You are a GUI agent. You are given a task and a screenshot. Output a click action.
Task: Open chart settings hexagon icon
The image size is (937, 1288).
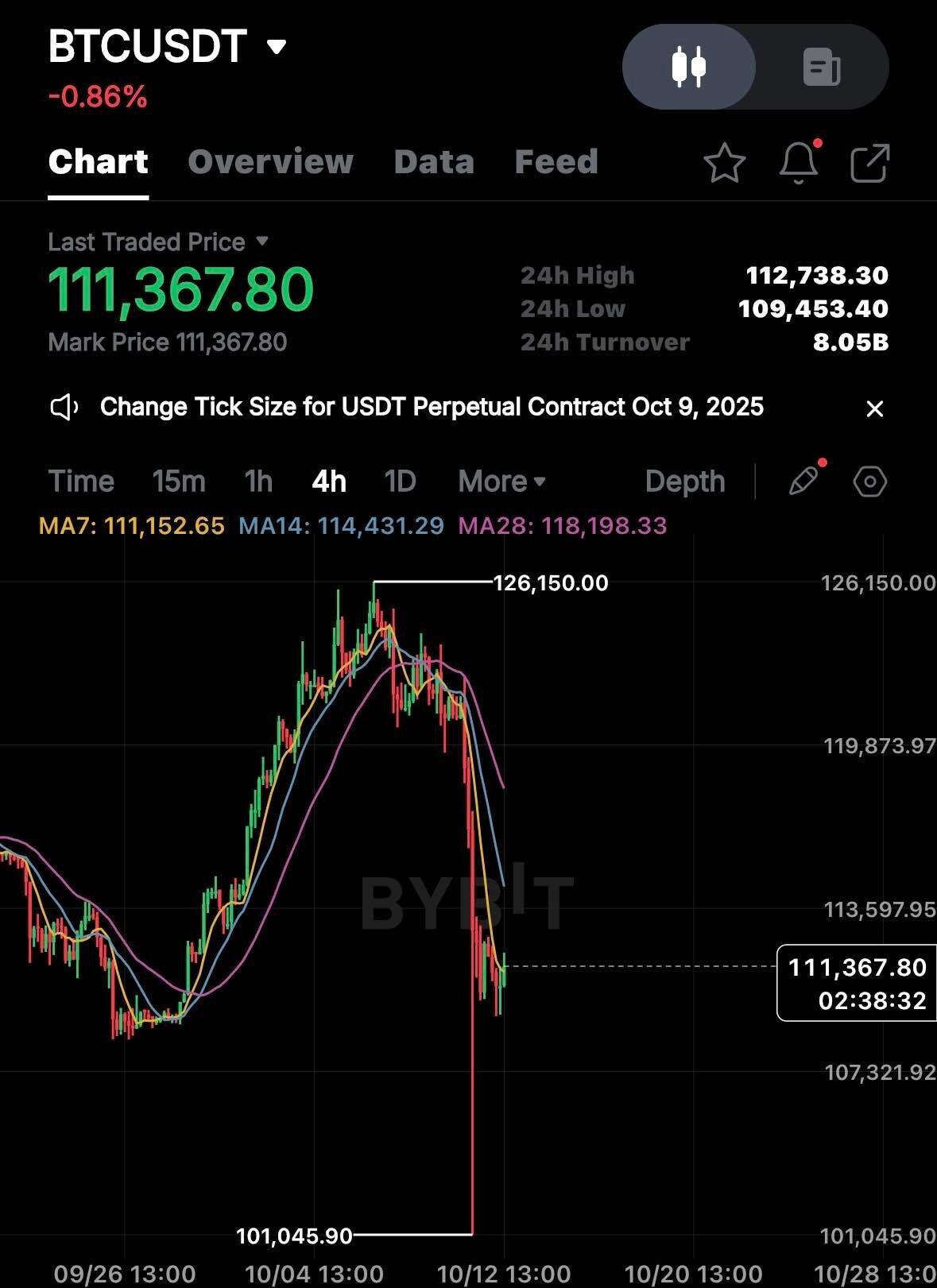click(x=869, y=482)
